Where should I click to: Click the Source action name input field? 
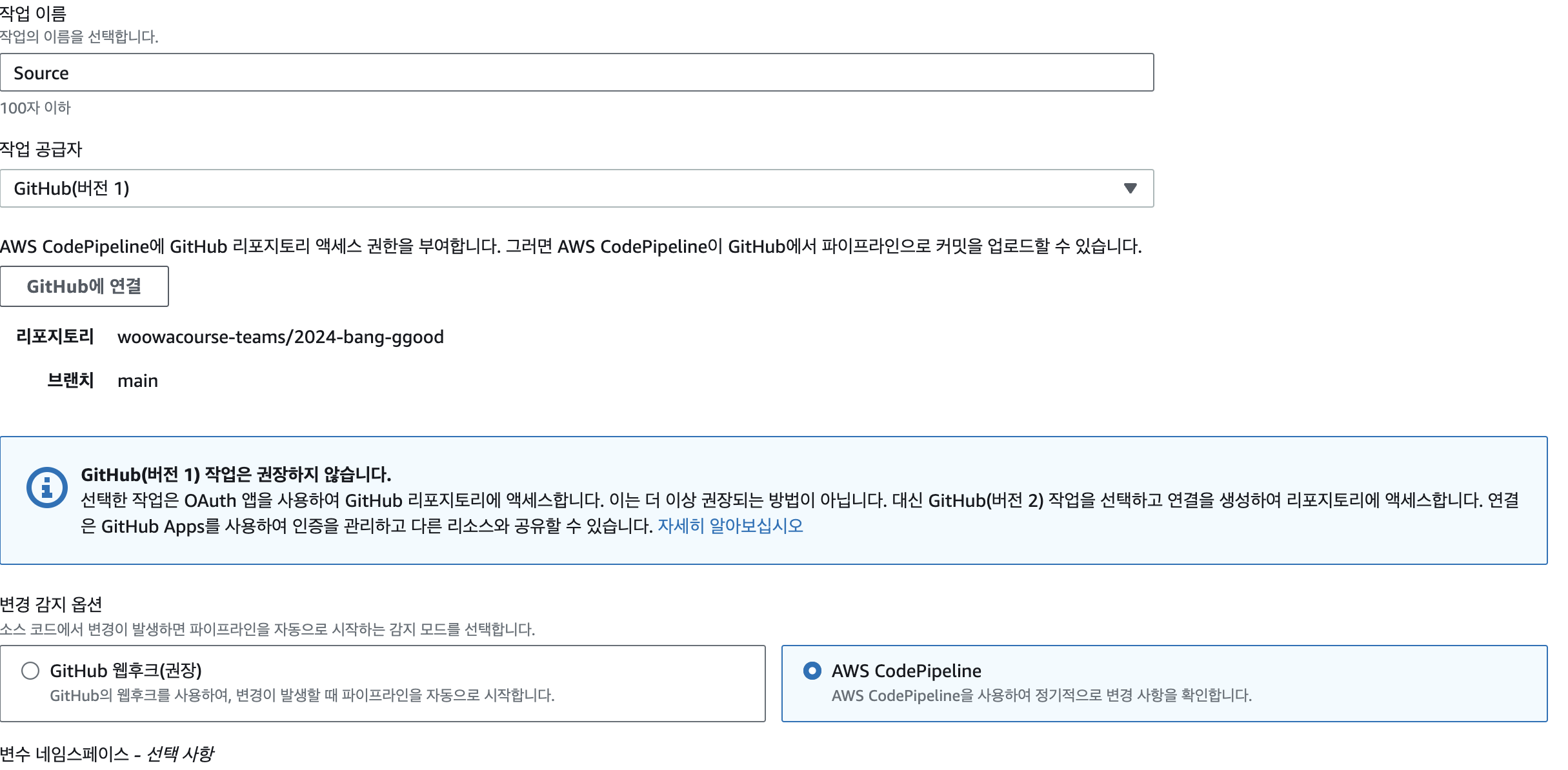pos(577,72)
